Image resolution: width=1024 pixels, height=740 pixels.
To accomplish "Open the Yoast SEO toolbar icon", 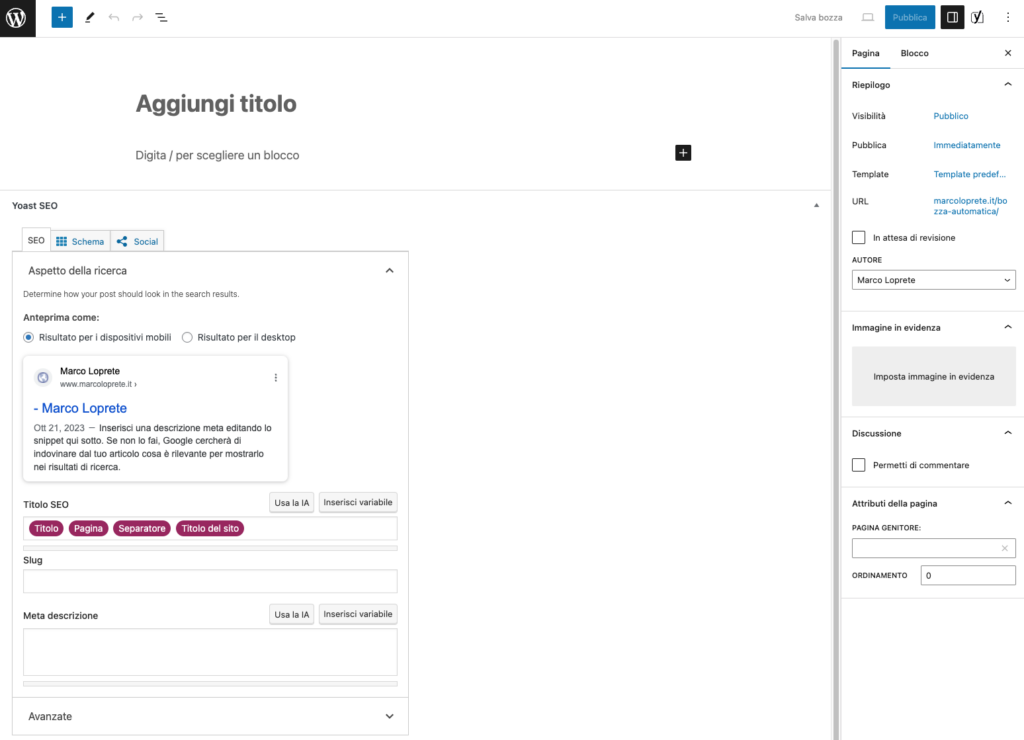I will point(978,18).
